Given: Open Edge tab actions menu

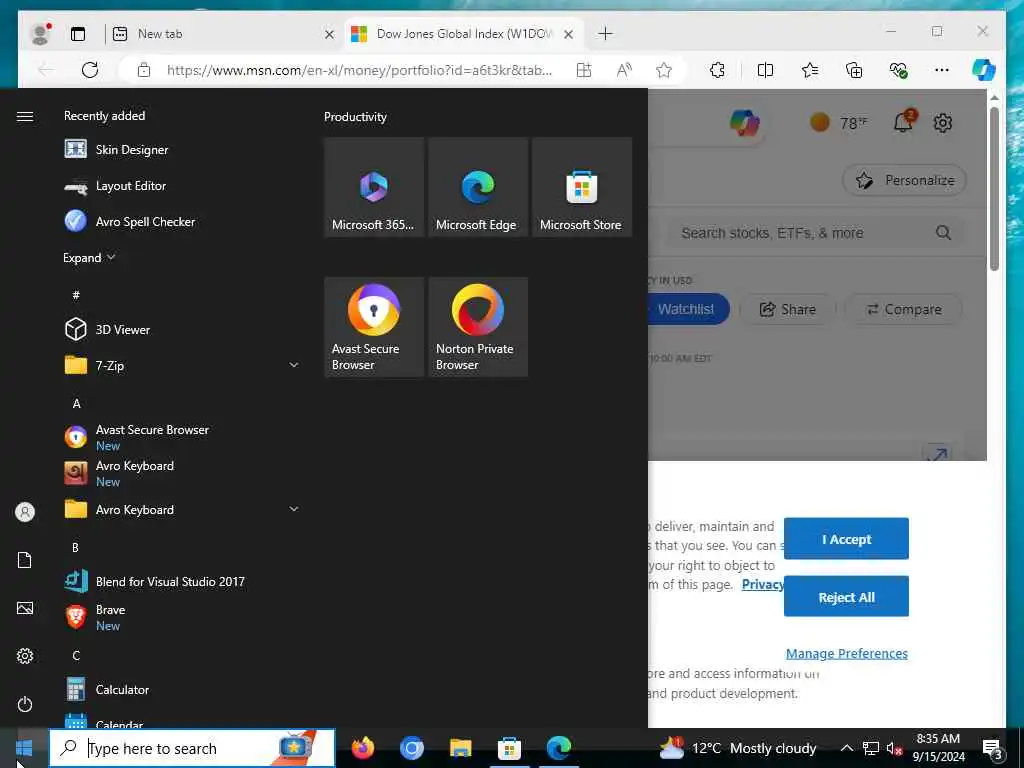Looking at the screenshot, I should point(78,34).
